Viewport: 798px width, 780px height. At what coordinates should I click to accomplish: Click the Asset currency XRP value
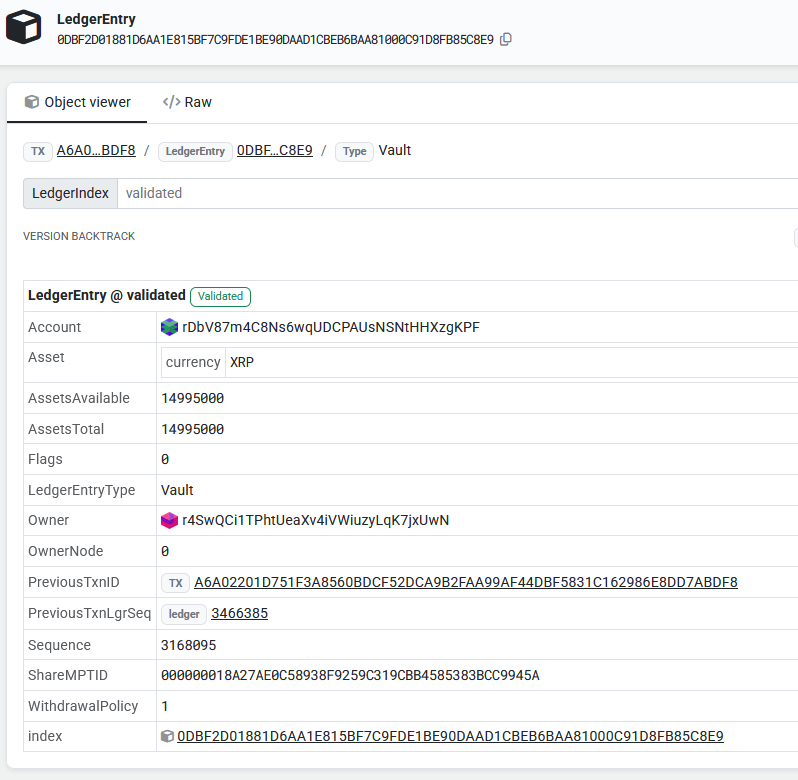(x=242, y=362)
